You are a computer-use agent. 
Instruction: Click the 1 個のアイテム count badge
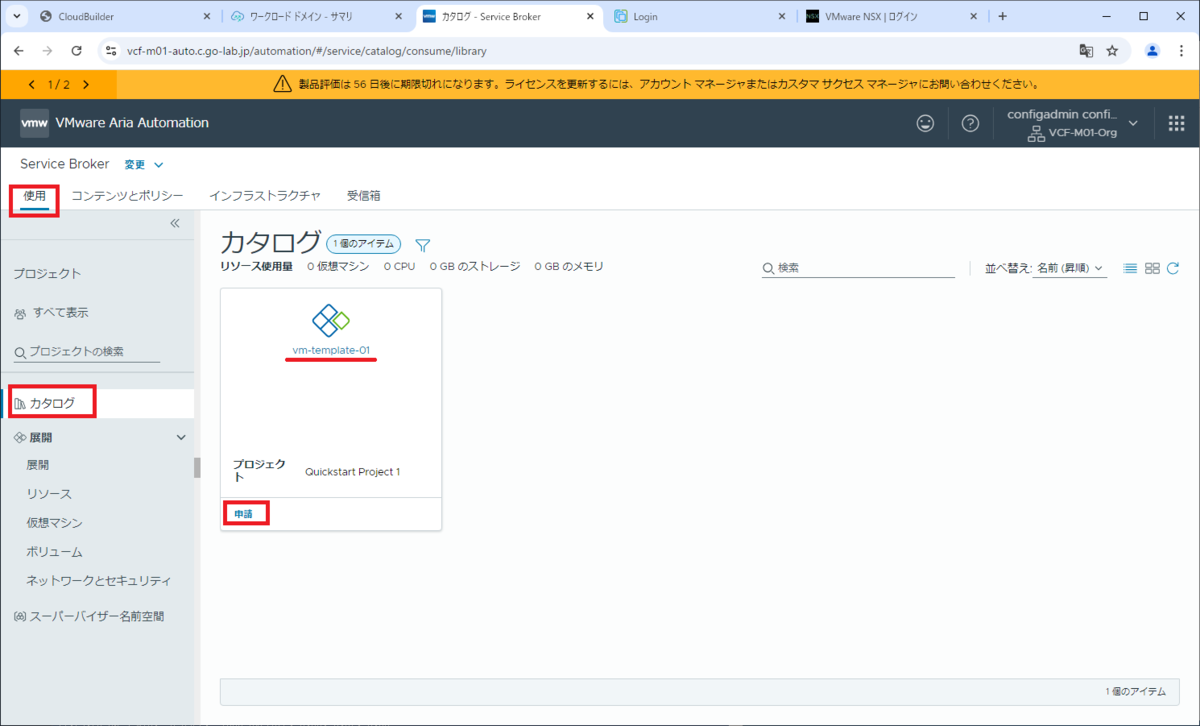364,243
